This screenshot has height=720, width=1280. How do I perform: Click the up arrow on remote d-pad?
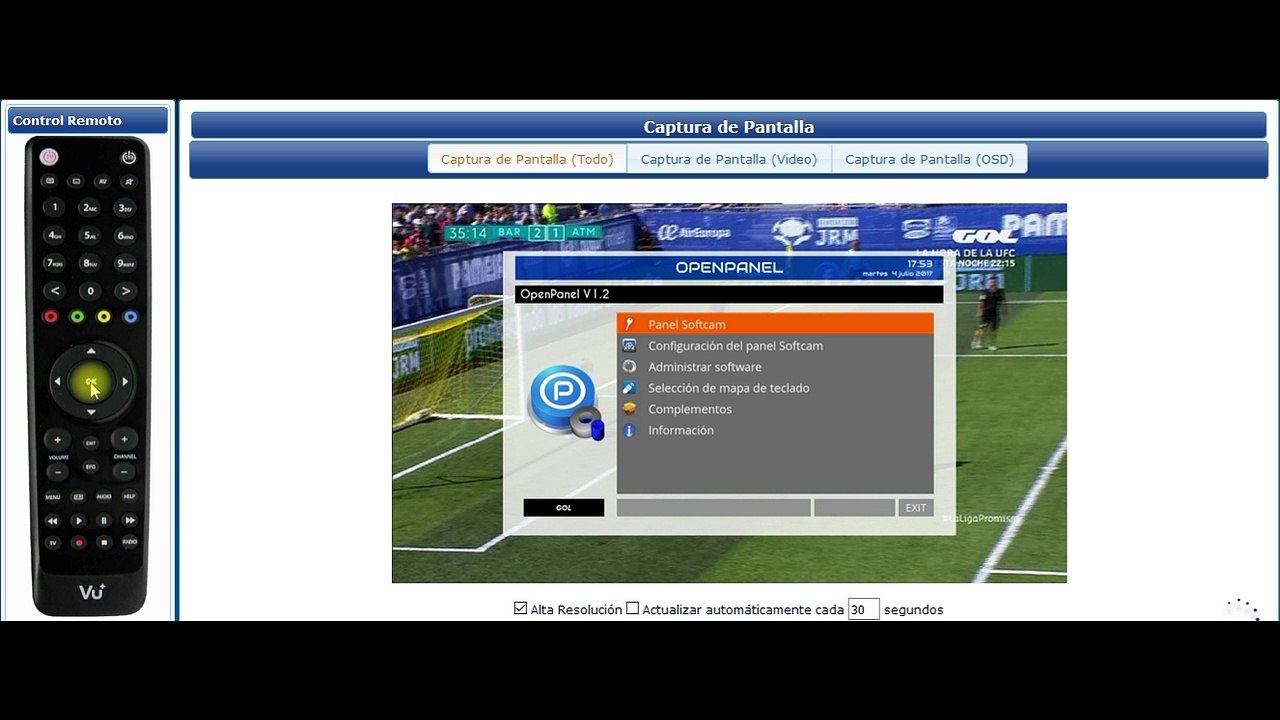pos(91,351)
